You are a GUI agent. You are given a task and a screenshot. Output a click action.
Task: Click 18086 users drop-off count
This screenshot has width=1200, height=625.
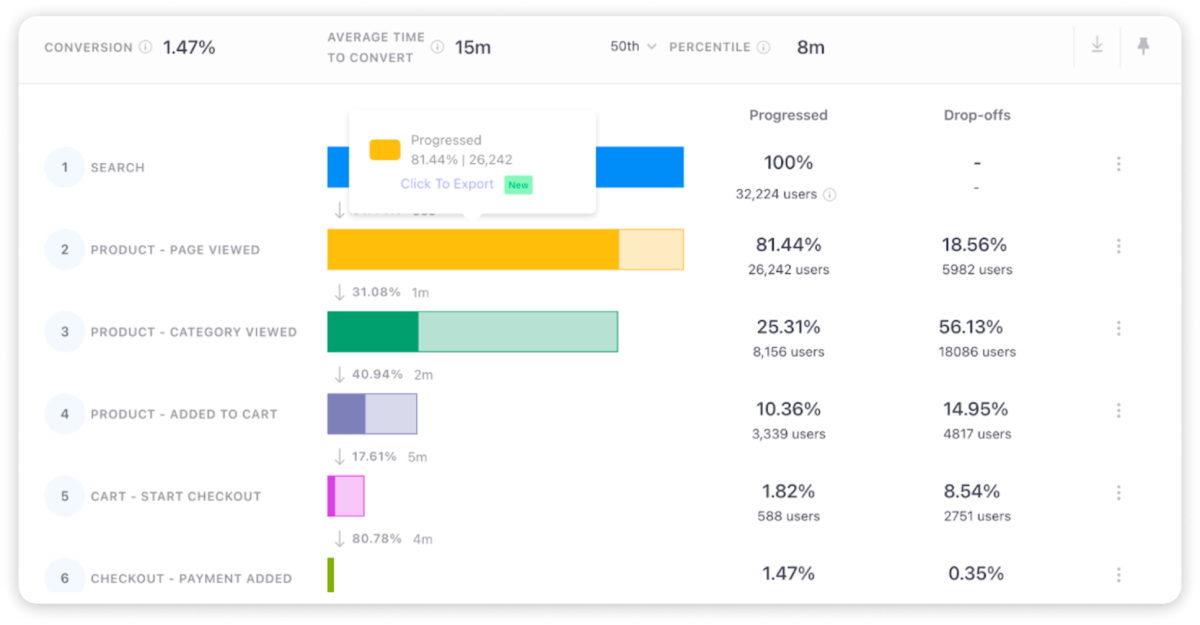coord(977,352)
